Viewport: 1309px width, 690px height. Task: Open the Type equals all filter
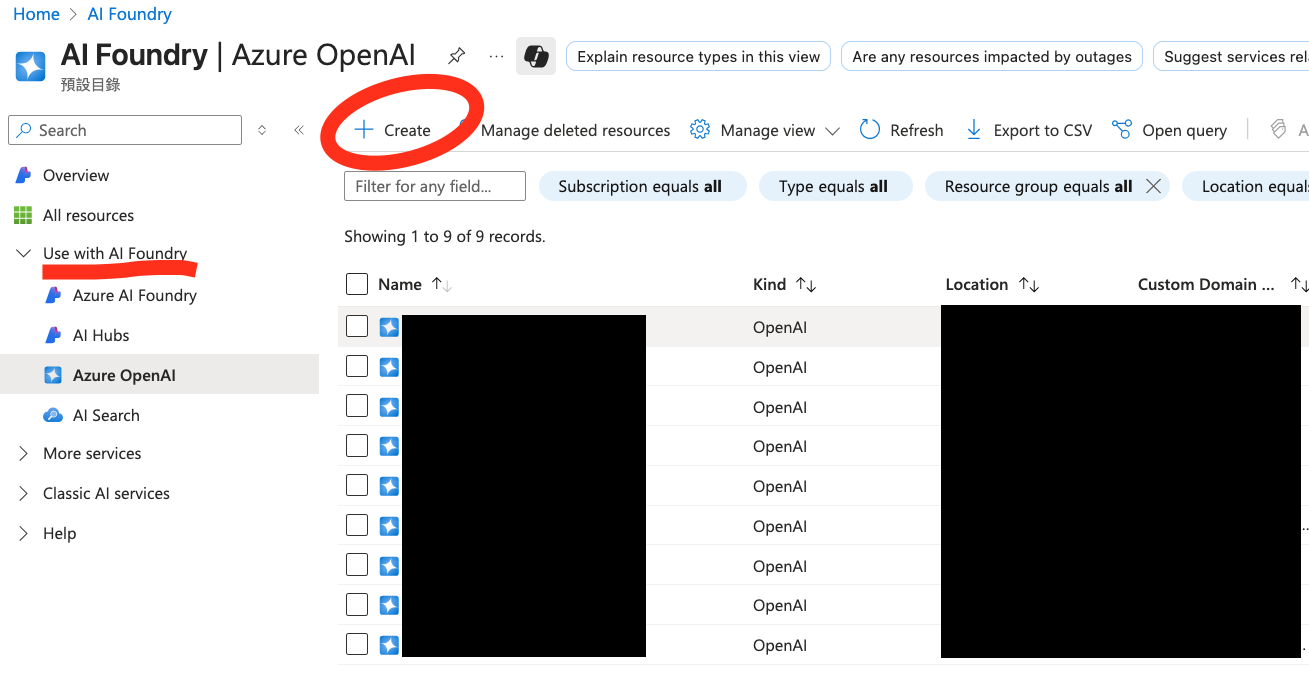tap(835, 186)
